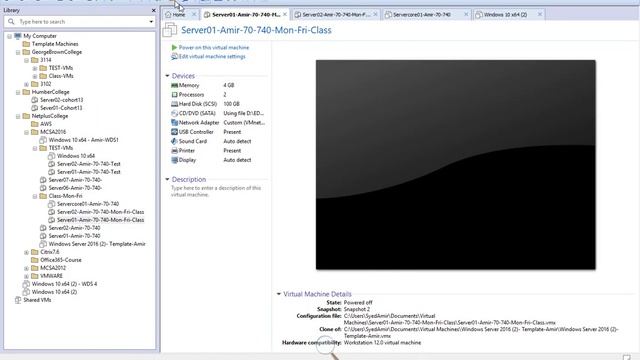
Task: Select Server02-Amir-70-740-Mon-Fri-Class in library tree
Action: click(x=100, y=212)
